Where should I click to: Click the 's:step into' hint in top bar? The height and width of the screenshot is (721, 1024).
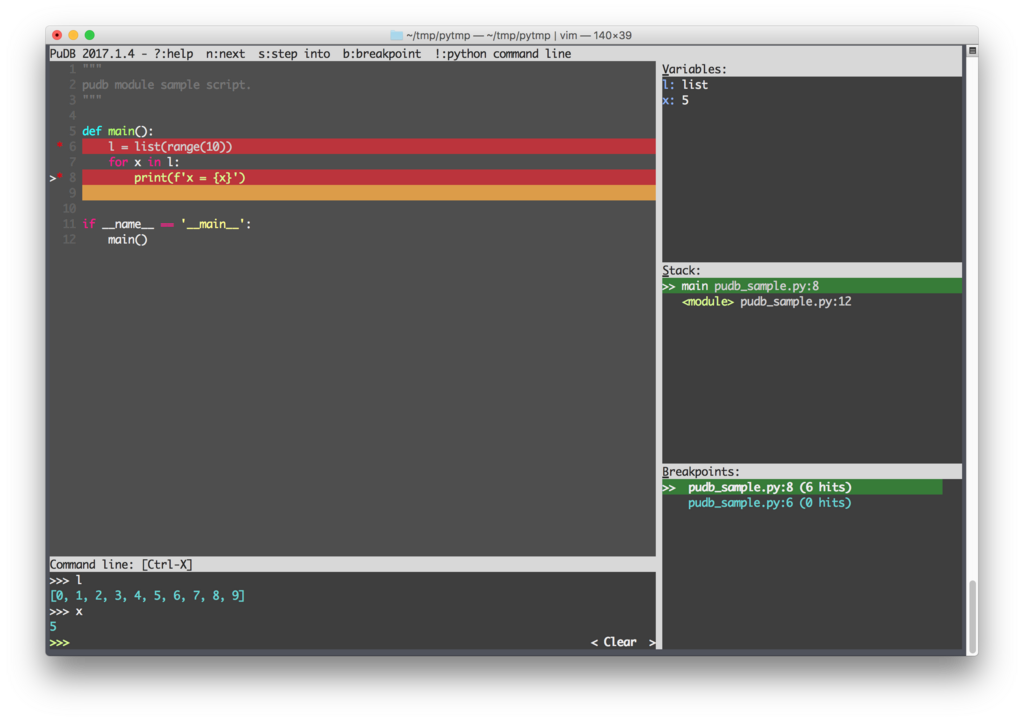tap(294, 54)
